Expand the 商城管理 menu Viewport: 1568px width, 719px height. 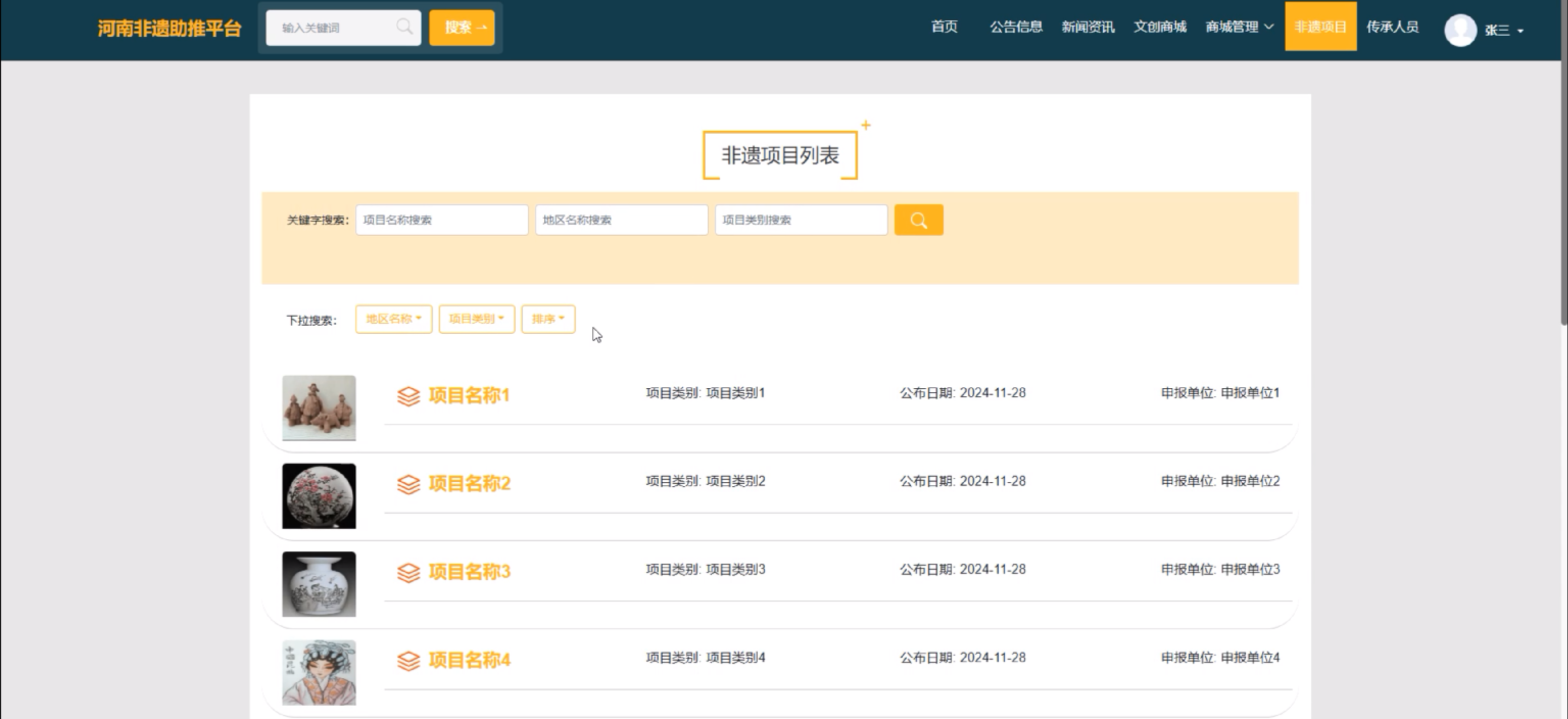coord(1239,27)
